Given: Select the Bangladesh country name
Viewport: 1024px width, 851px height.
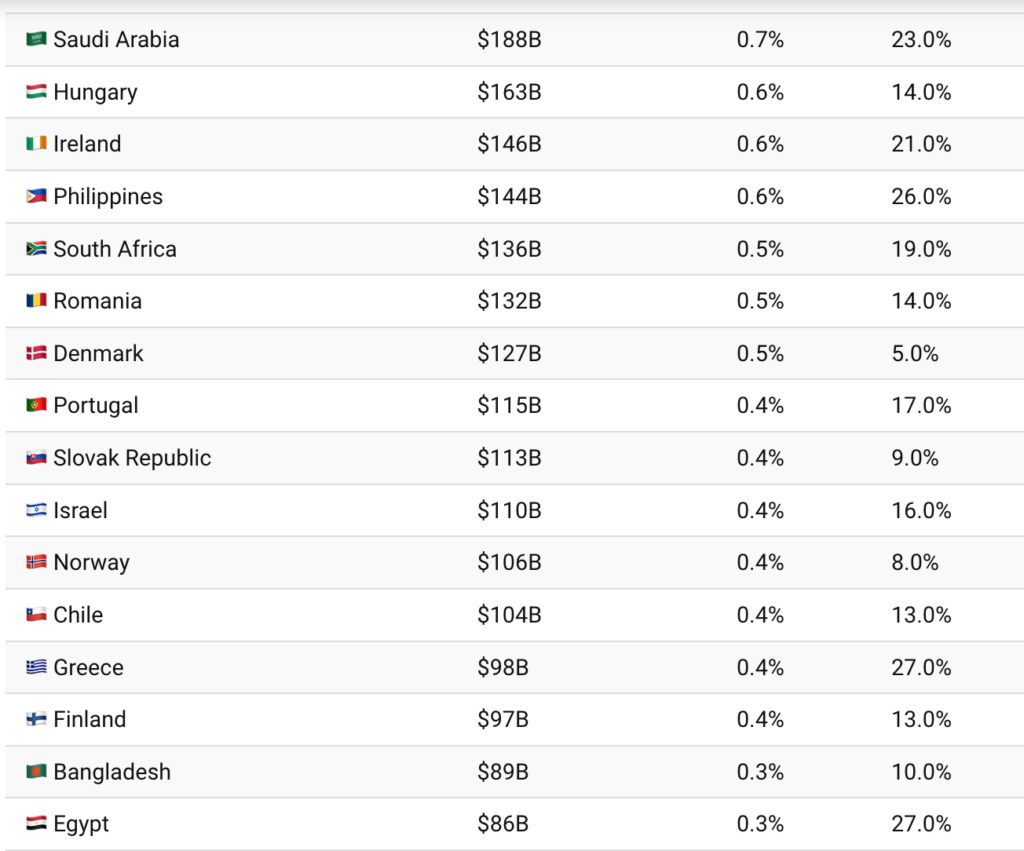Looking at the screenshot, I should pos(112,772).
